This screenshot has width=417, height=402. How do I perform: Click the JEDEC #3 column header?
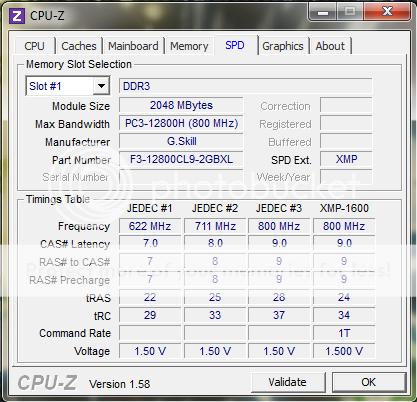click(x=279, y=208)
